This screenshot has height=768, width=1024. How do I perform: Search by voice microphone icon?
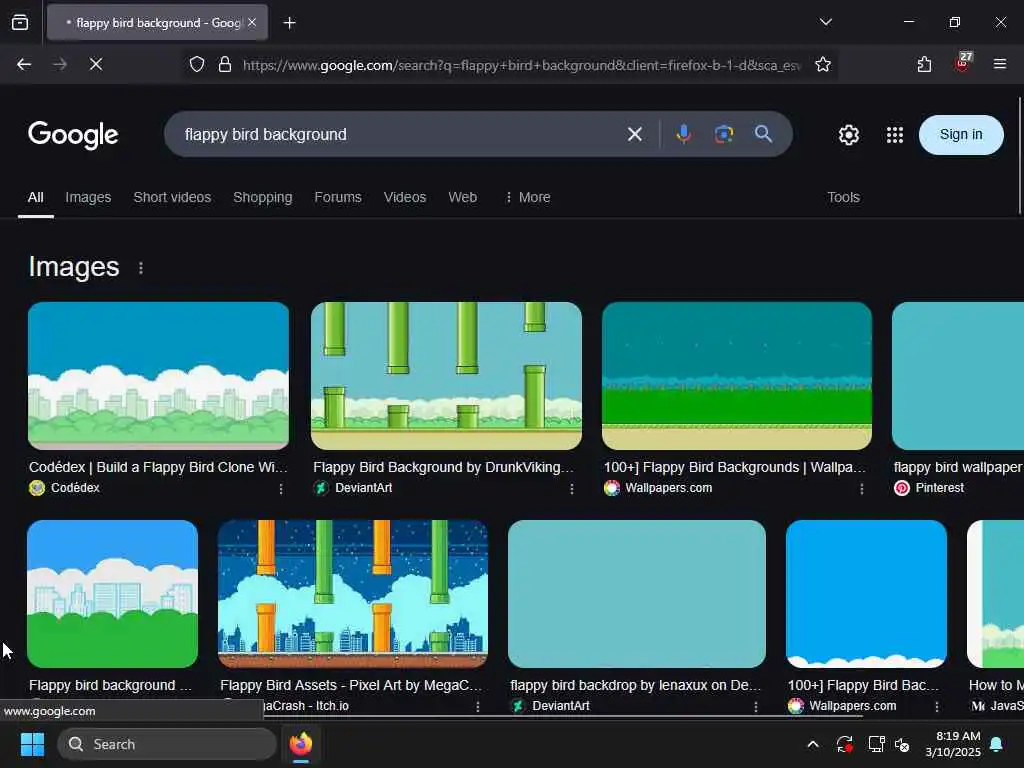click(x=683, y=134)
